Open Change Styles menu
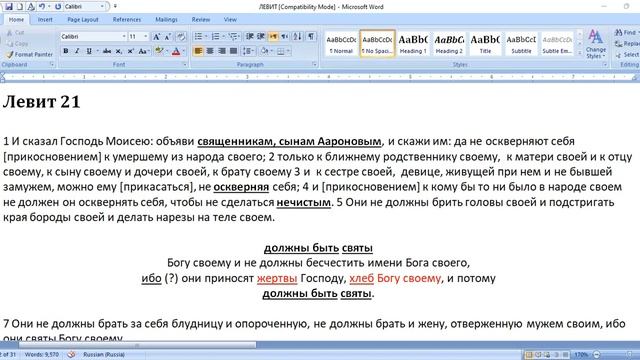This screenshot has width=640, height=360. pyautogui.click(x=596, y=44)
